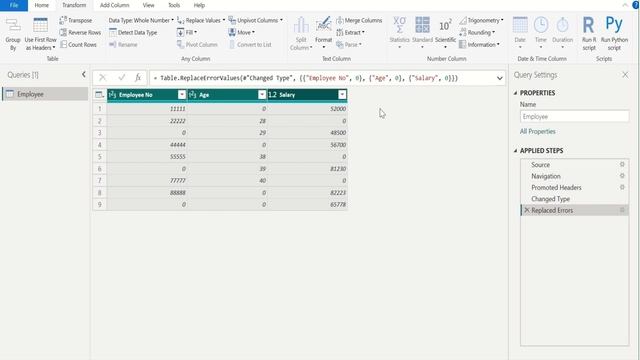Viewport: 640px width, 360px height.
Task: Confirm formula with checkmark icon
Action: point(122,78)
